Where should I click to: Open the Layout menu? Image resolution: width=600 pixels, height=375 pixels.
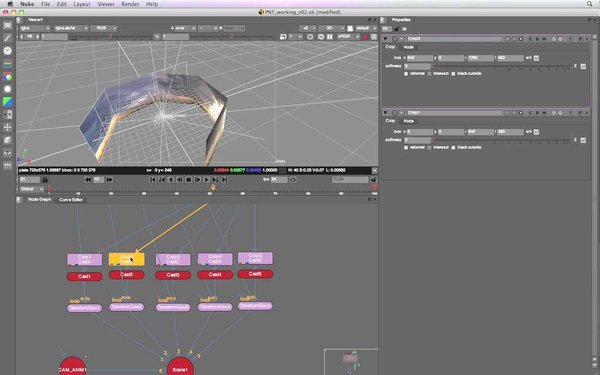[82, 4]
